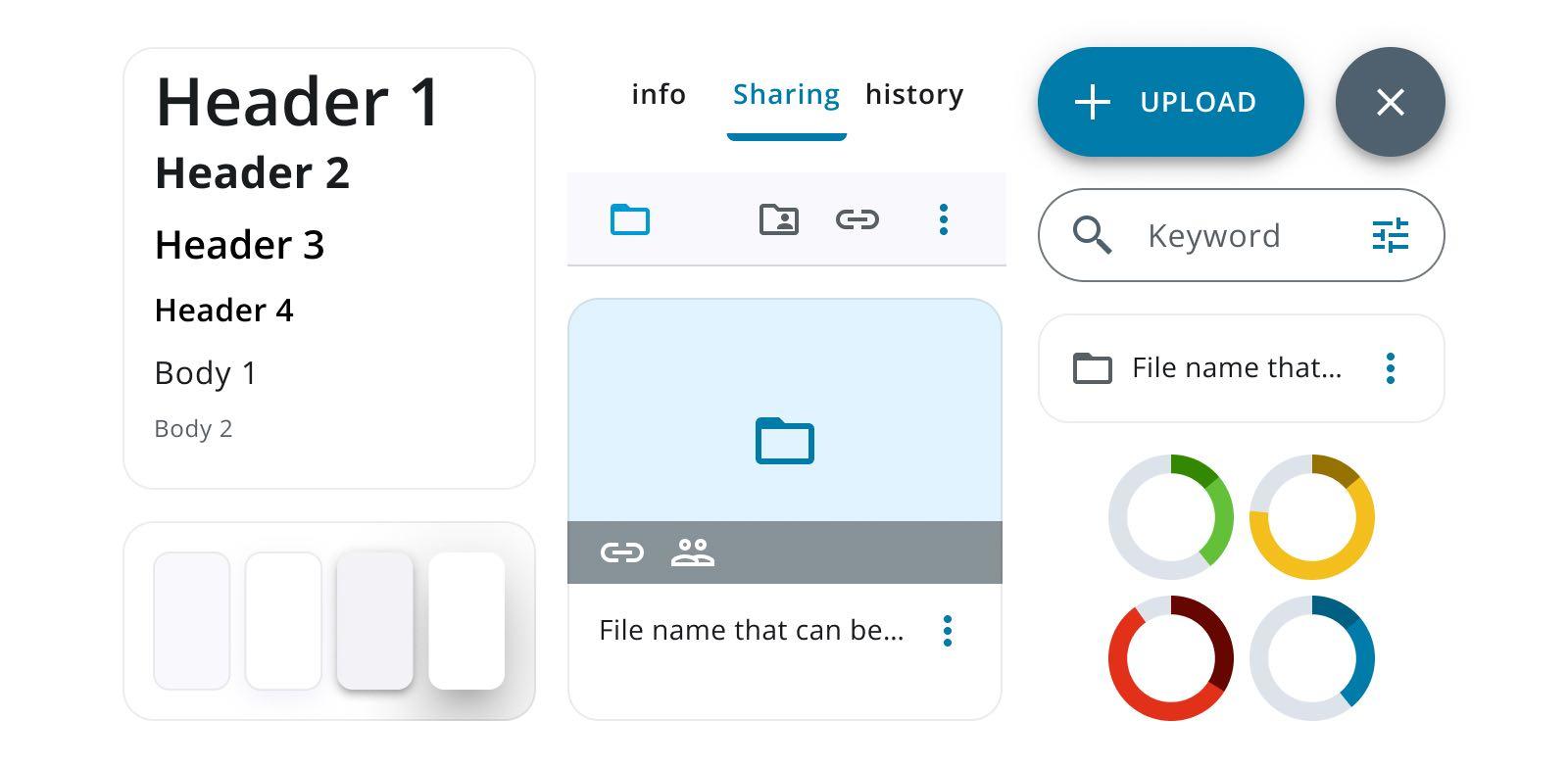Click link icon on gray card strip
The height and width of the screenshot is (768, 1568).
(622, 553)
